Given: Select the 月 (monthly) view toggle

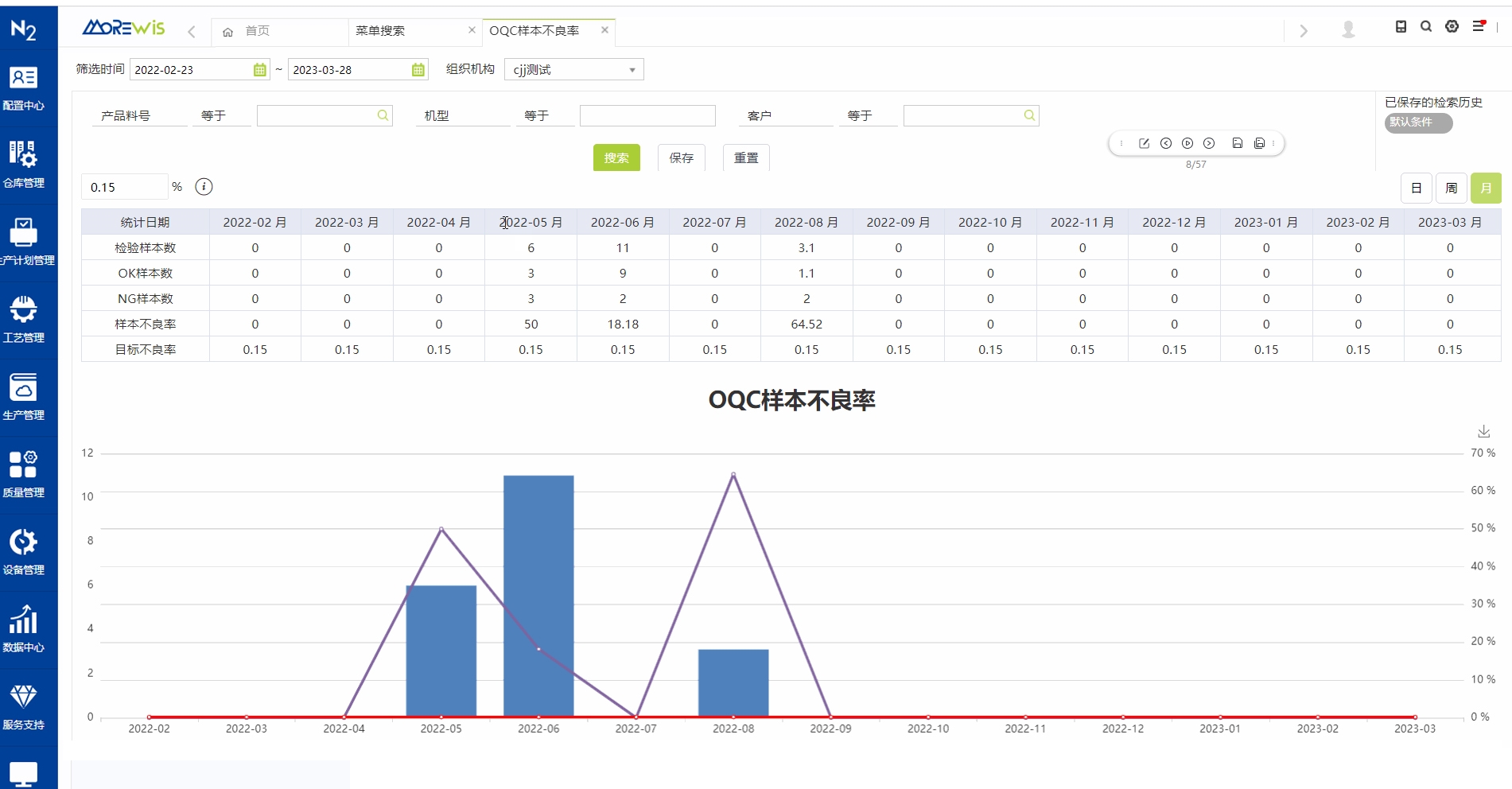Looking at the screenshot, I should (x=1485, y=189).
